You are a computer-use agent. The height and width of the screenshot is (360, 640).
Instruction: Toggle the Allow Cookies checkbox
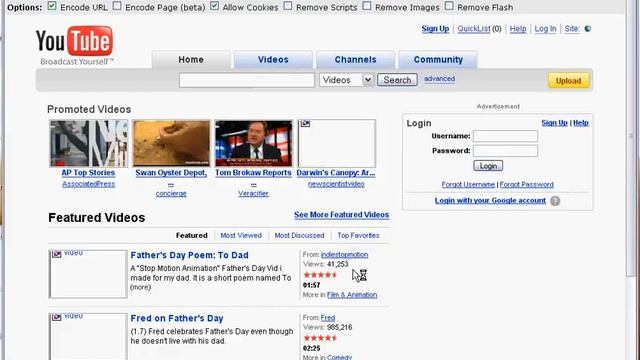(214, 6)
